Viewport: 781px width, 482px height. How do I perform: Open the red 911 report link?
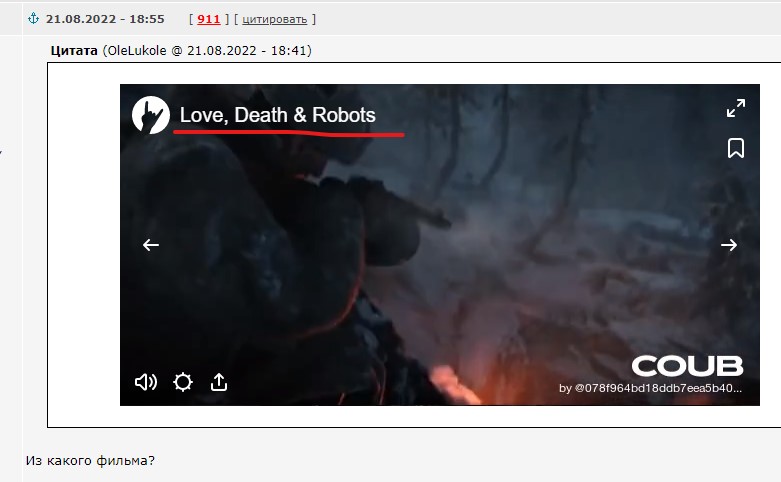click(209, 19)
